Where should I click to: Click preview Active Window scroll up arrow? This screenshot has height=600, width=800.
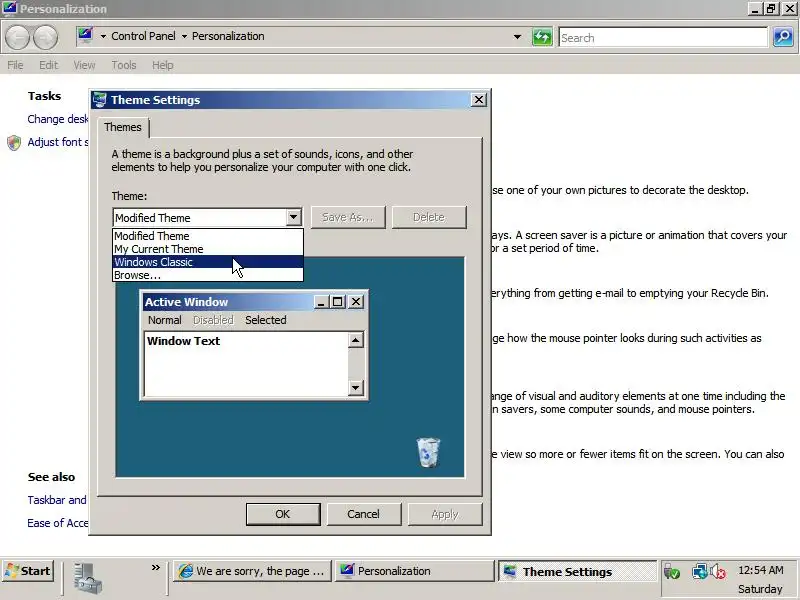tap(356, 340)
